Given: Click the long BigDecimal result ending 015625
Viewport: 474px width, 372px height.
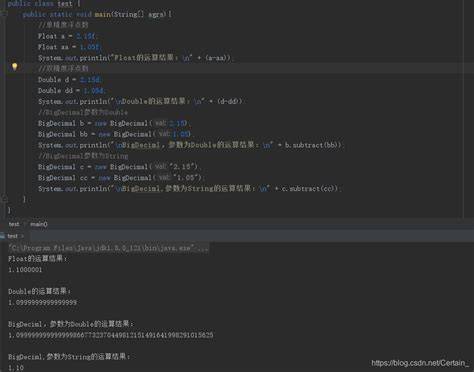Looking at the screenshot, I should pos(111,335).
